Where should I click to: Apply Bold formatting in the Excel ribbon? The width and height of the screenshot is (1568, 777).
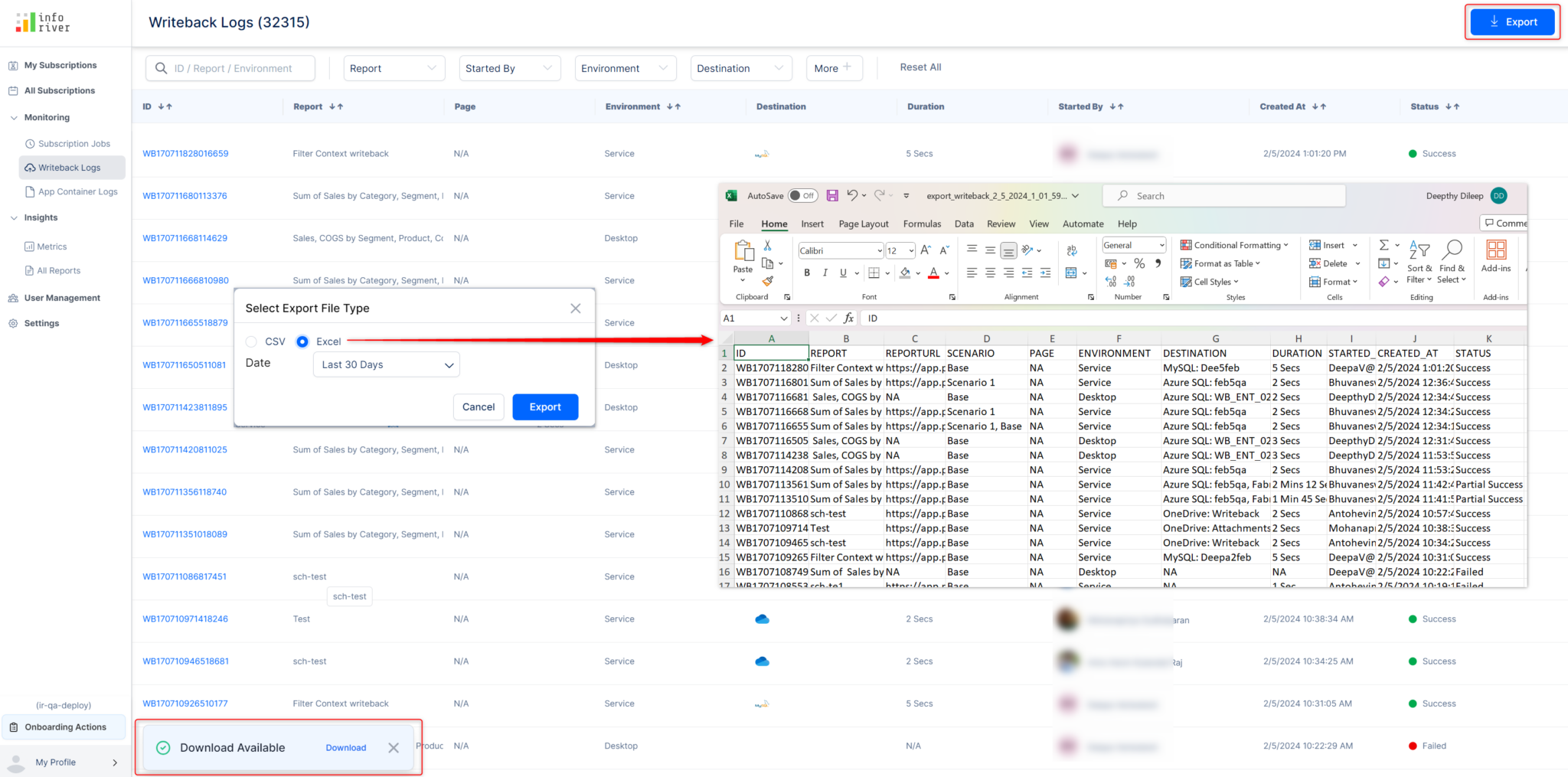(806, 273)
